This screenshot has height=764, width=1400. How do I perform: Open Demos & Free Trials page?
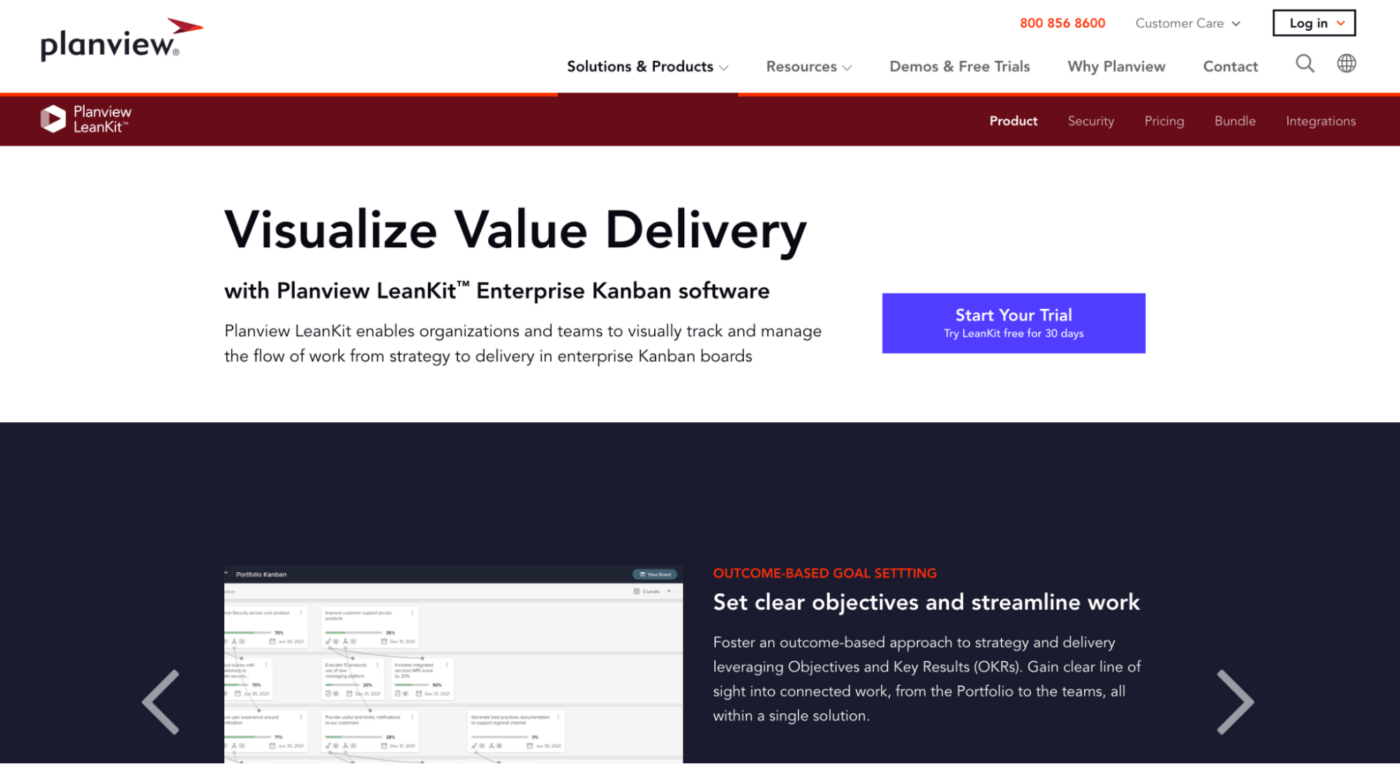[x=960, y=67]
